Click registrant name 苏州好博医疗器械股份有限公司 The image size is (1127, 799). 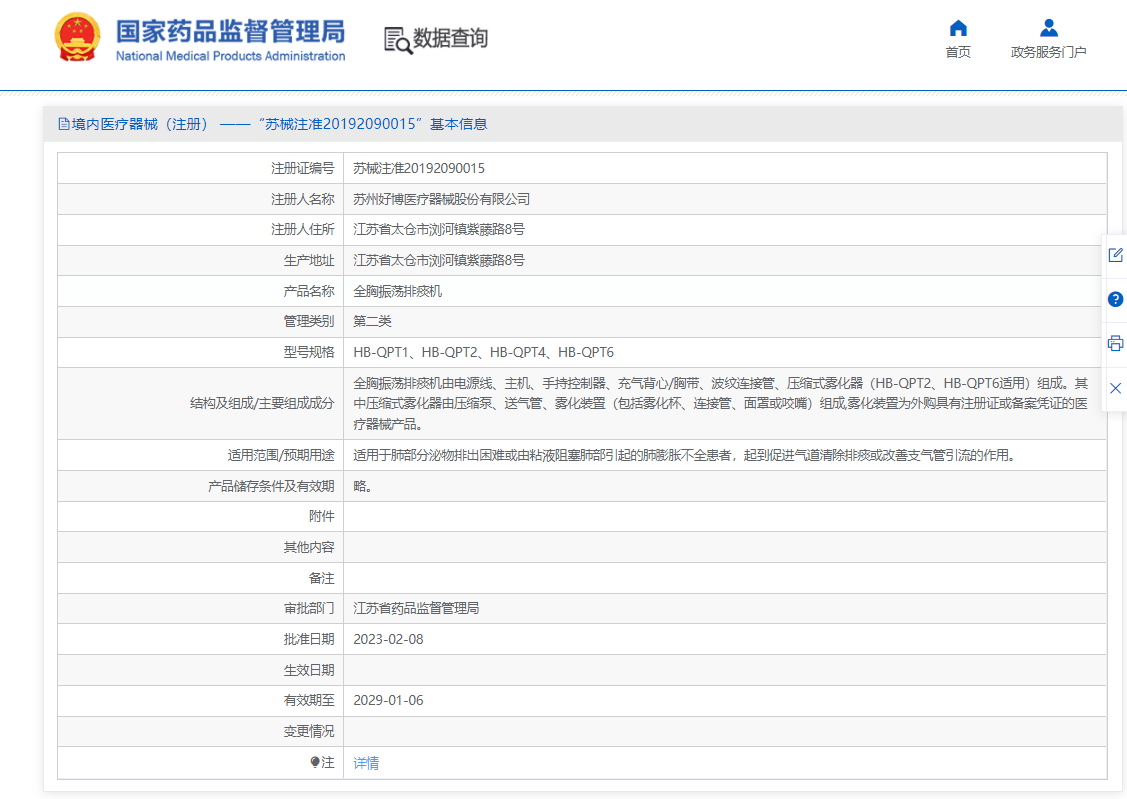point(441,199)
